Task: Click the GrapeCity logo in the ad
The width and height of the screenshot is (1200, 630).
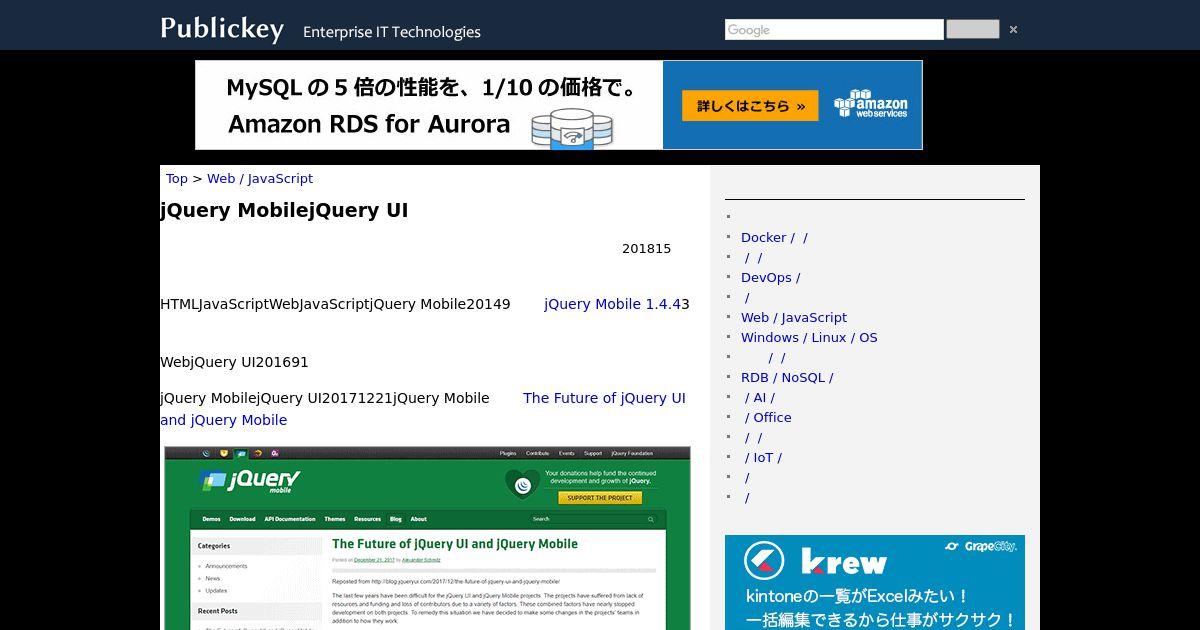Action: click(x=982, y=546)
